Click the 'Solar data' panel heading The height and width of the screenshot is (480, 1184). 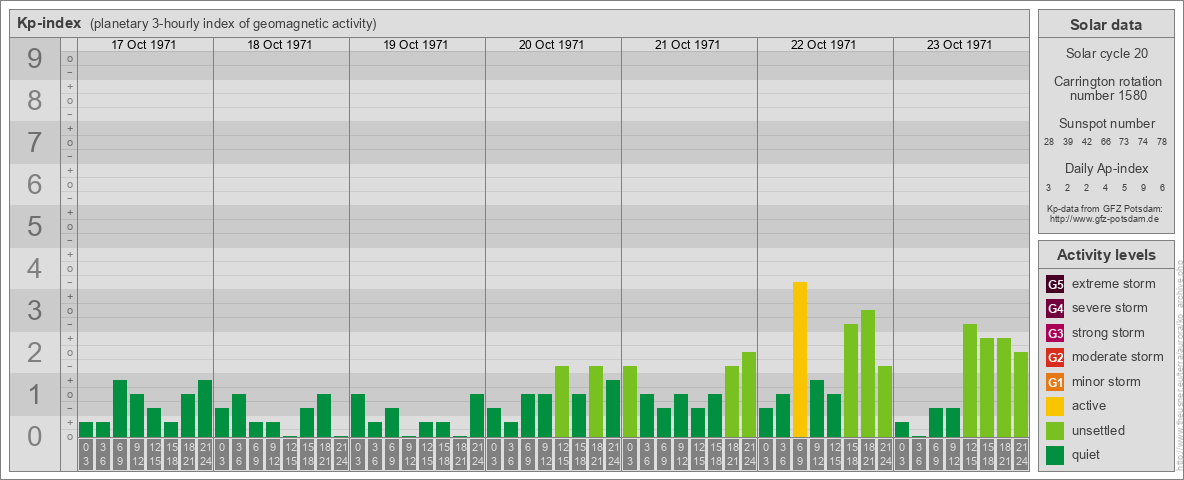click(x=1106, y=25)
